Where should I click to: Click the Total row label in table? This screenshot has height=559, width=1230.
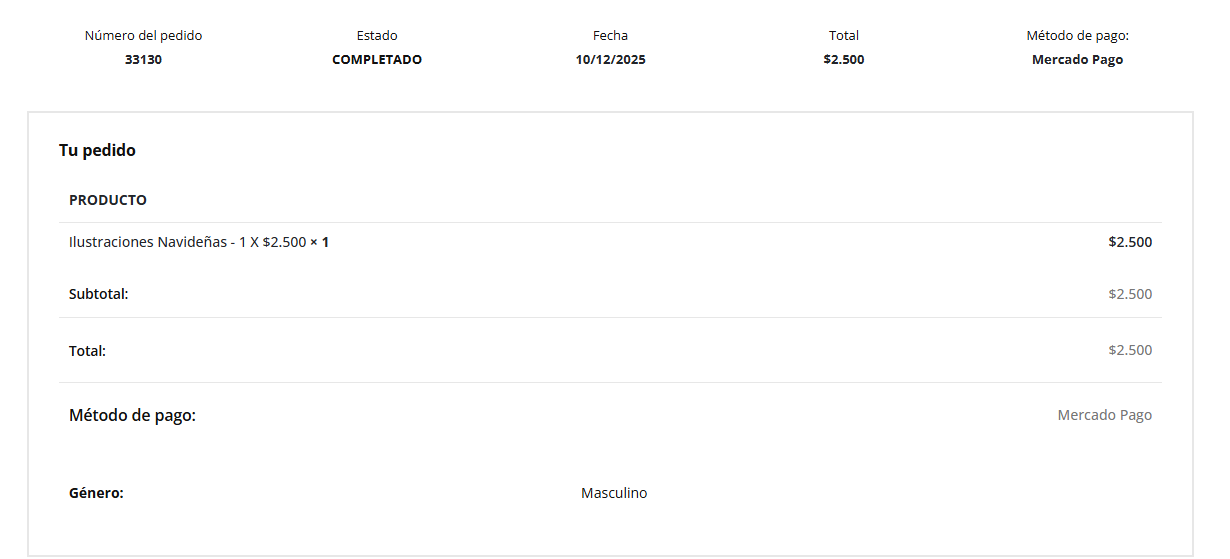tap(87, 351)
